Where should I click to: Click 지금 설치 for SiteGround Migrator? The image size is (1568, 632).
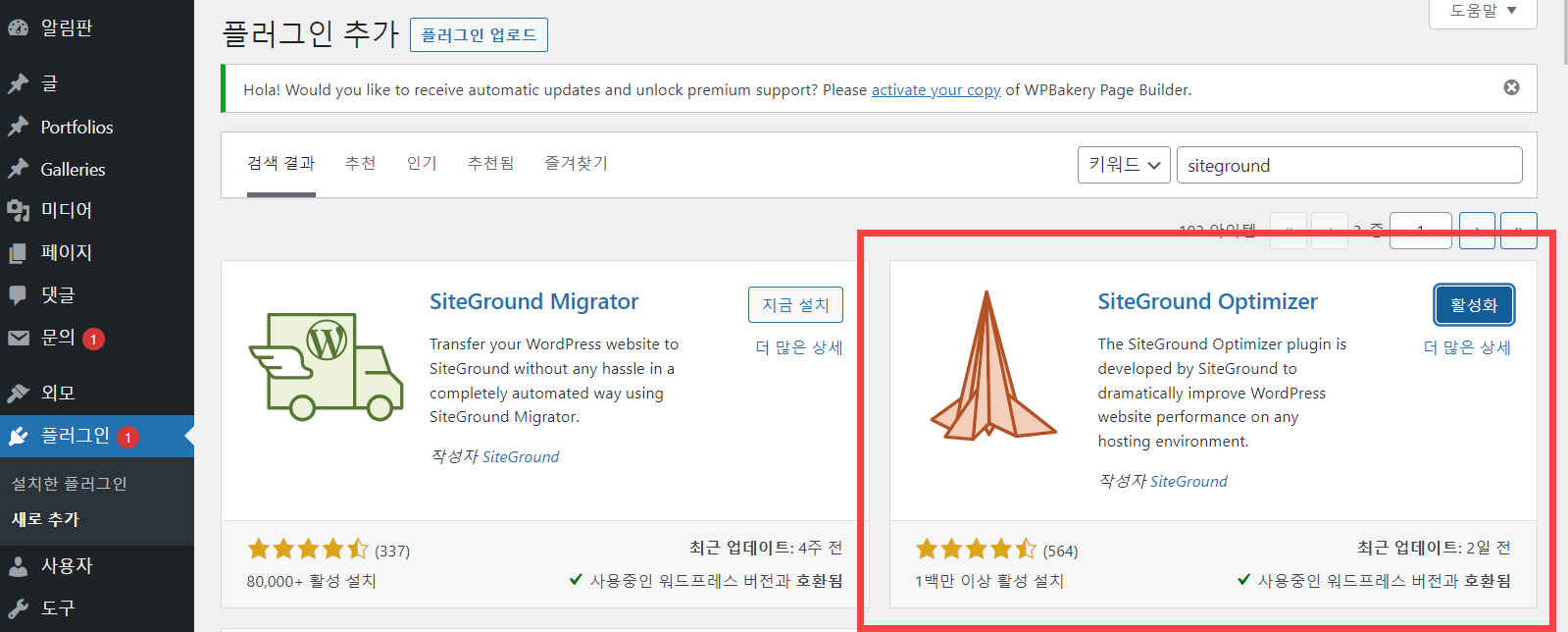point(795,304)
